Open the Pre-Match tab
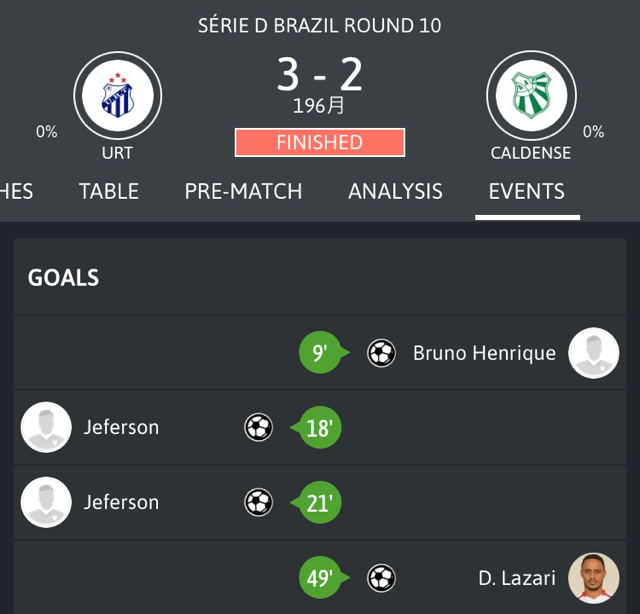The width and height of the screenshot is (640, 614). tap(243, 191)
